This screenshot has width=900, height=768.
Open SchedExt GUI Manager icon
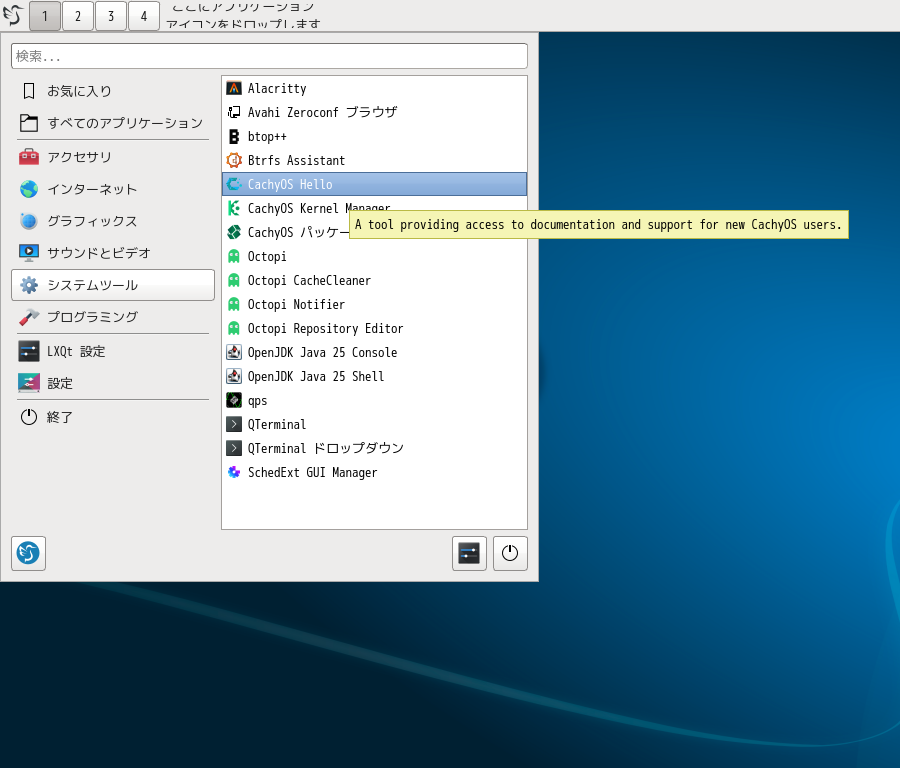tap(234, 472)
